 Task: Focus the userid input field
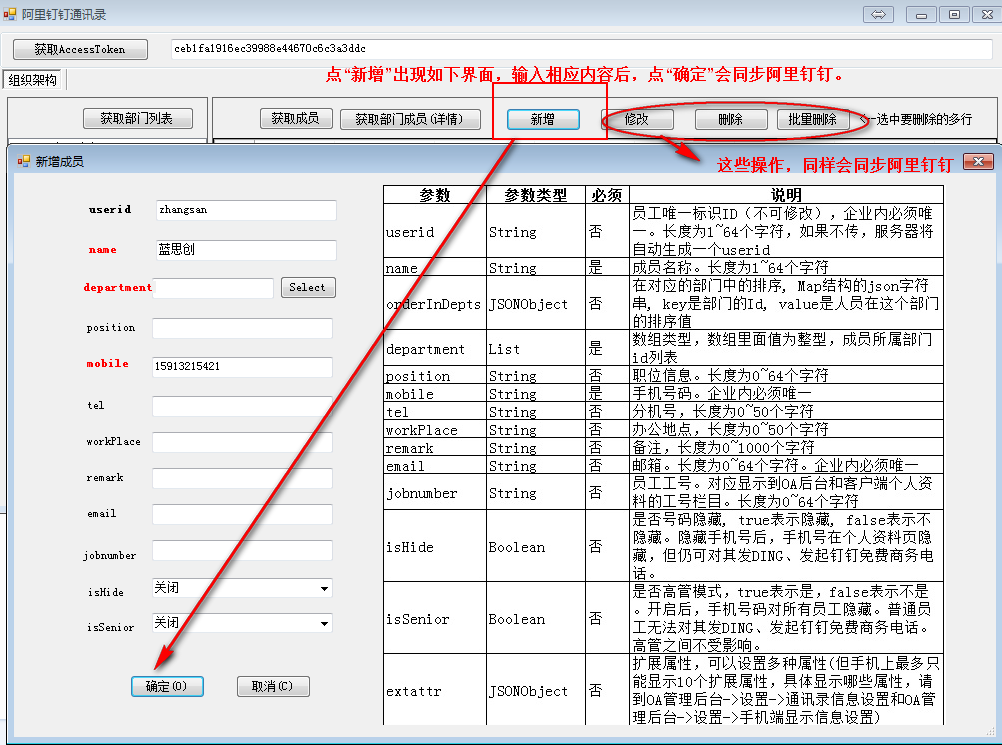(x=244, y=210)
